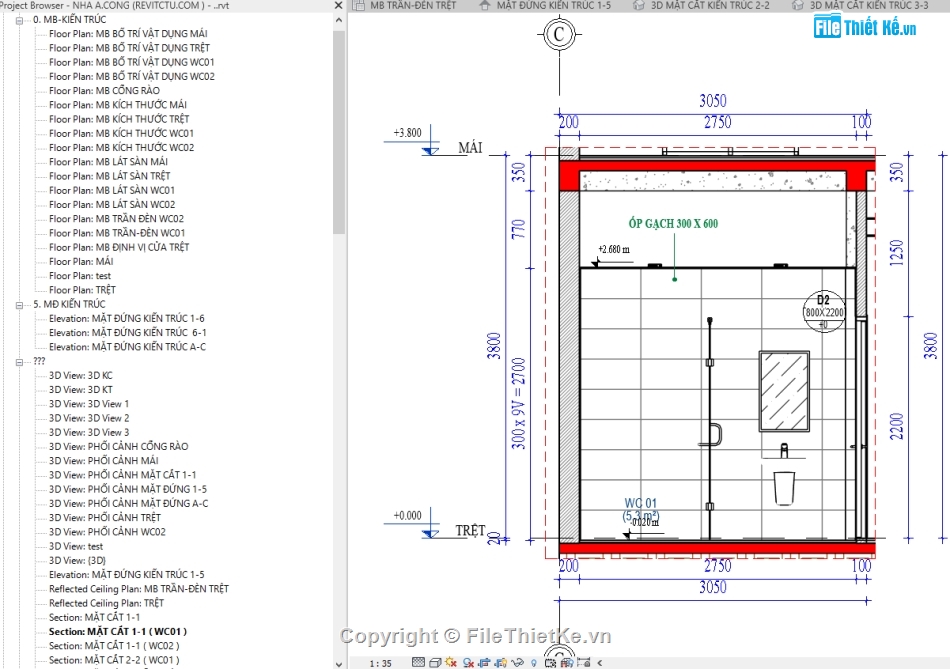Open 3D View: PHỐI CẢNH WC02
Viewport: 950px width, 669px height.
pyautogui.click(x=107, y=532)
